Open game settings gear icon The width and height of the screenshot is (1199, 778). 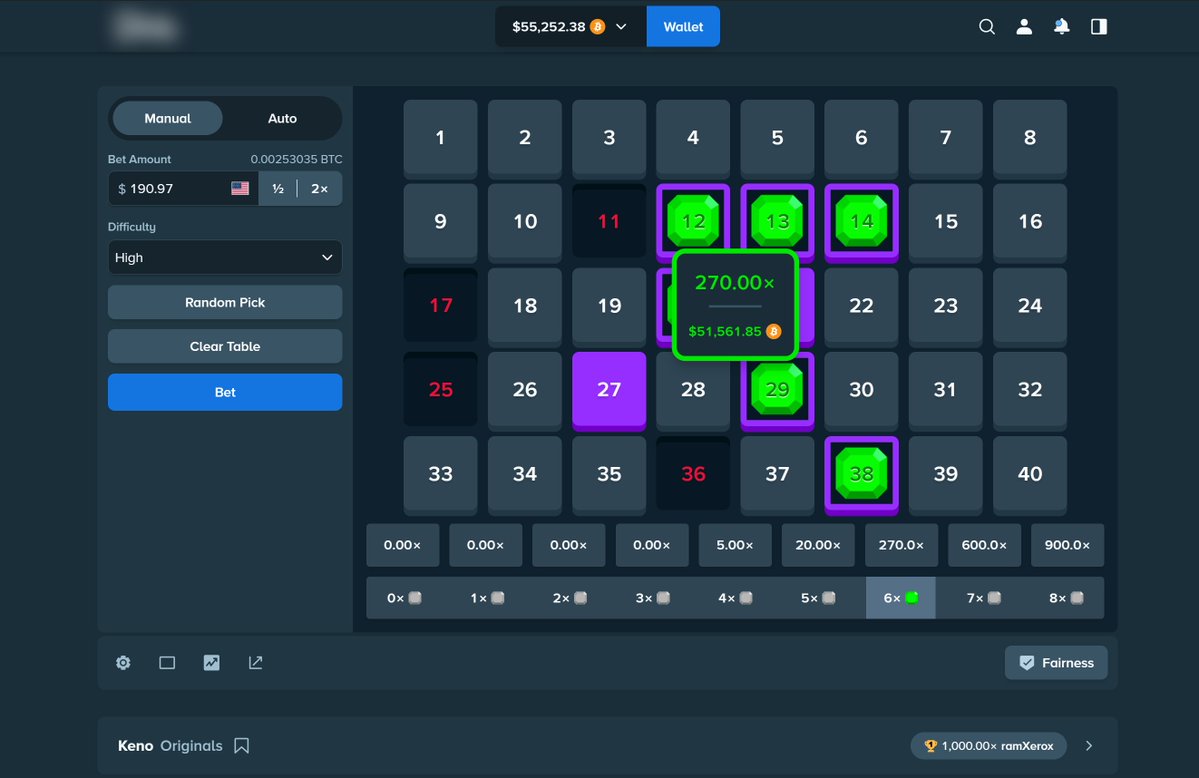point(123,662)
